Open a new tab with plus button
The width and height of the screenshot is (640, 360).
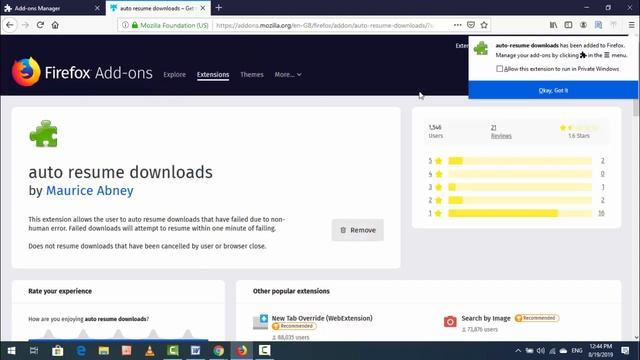pos(219,8)
